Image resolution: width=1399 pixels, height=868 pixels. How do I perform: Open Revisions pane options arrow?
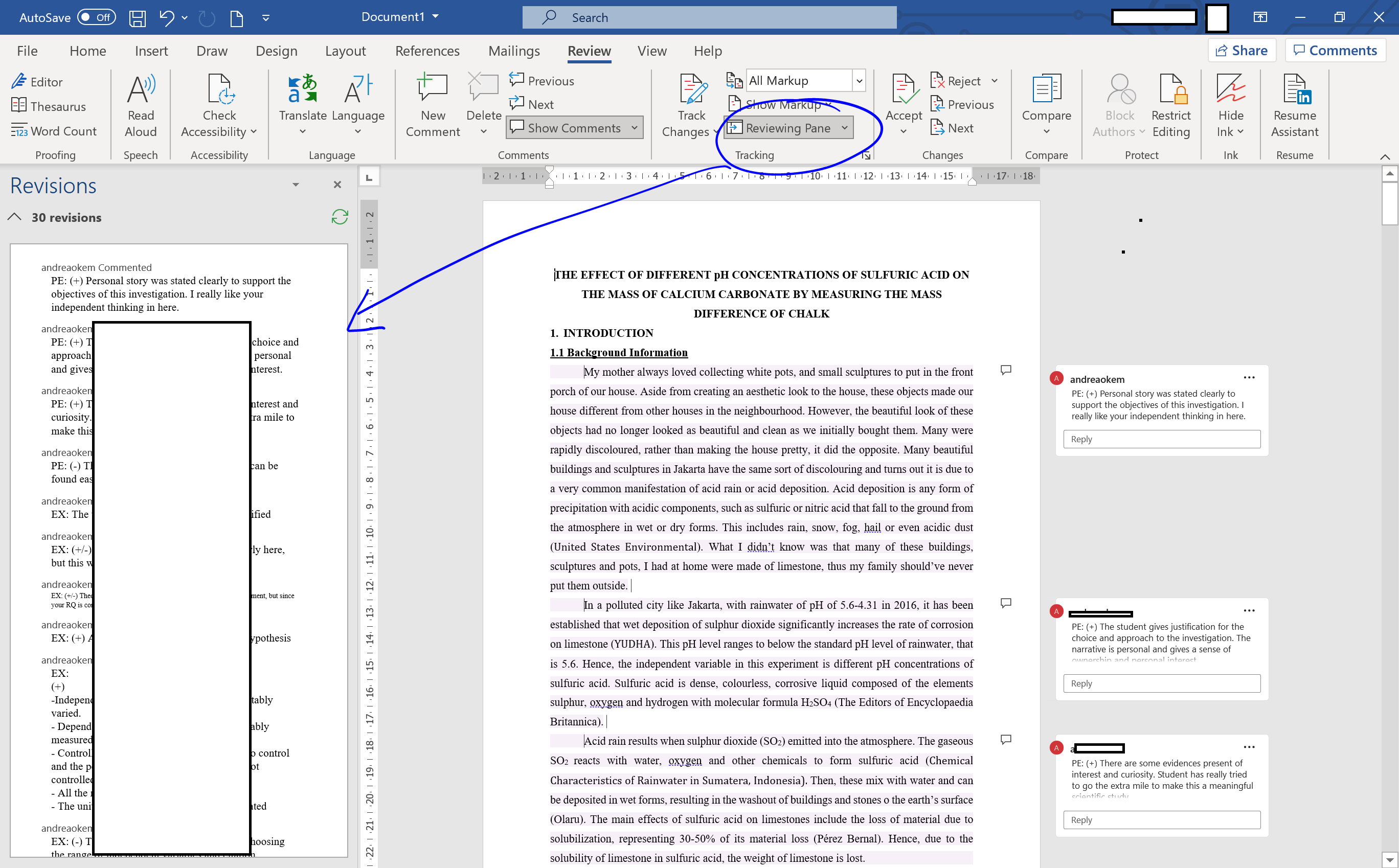coord(296,184)
